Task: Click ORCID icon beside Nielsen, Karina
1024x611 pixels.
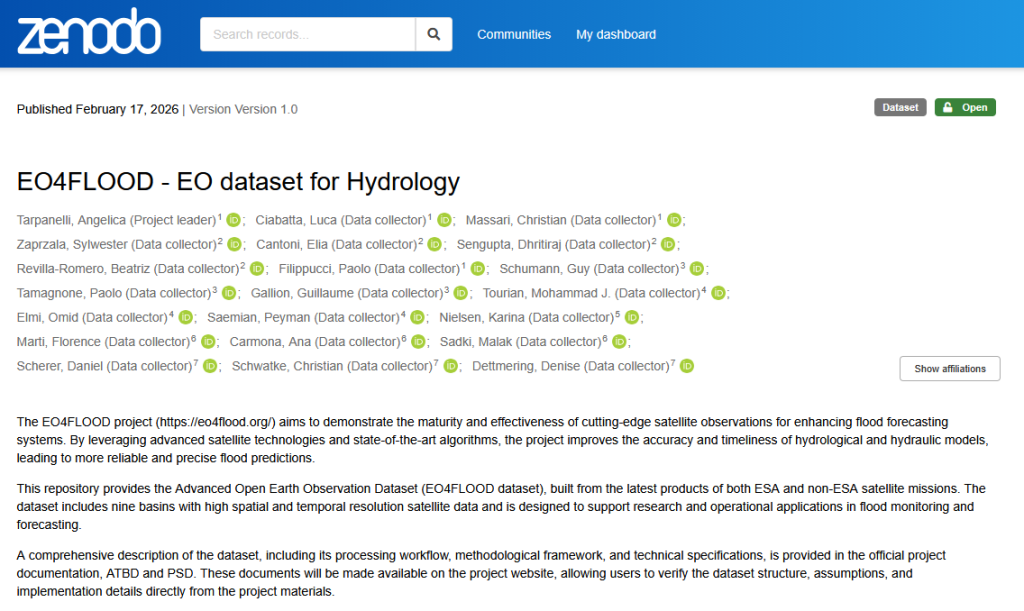Action: click(632, 318)
